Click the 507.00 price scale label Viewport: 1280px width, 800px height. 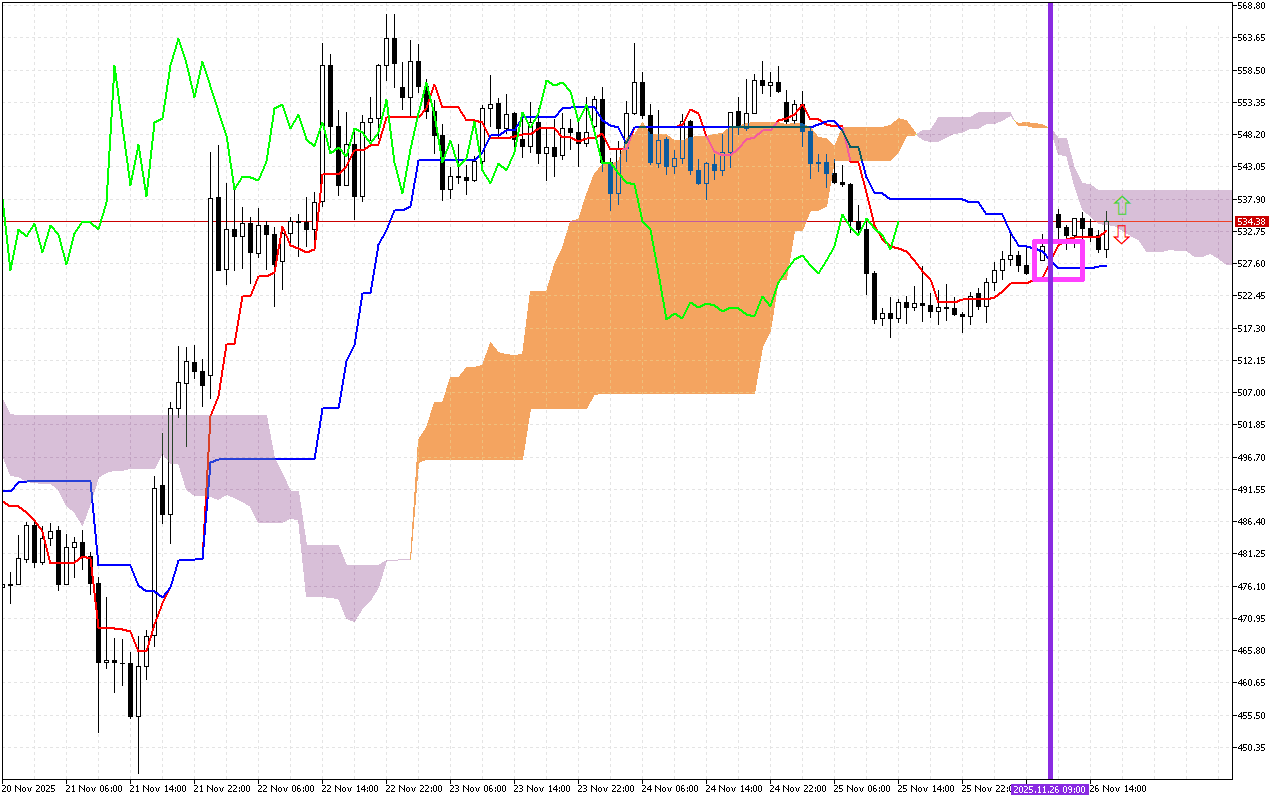pos(1252,393)
